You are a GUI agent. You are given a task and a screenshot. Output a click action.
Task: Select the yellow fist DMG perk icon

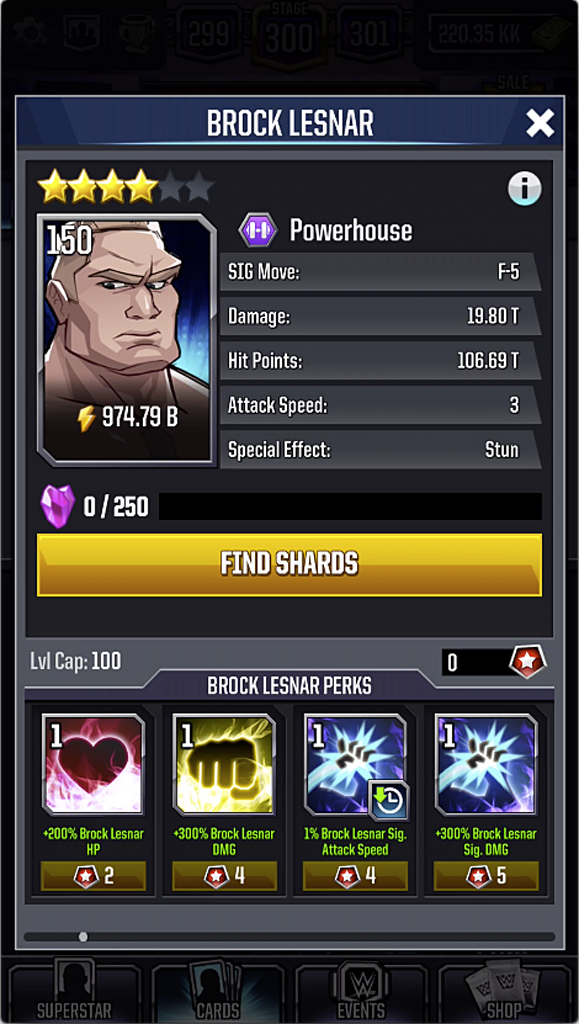[224, 764]
